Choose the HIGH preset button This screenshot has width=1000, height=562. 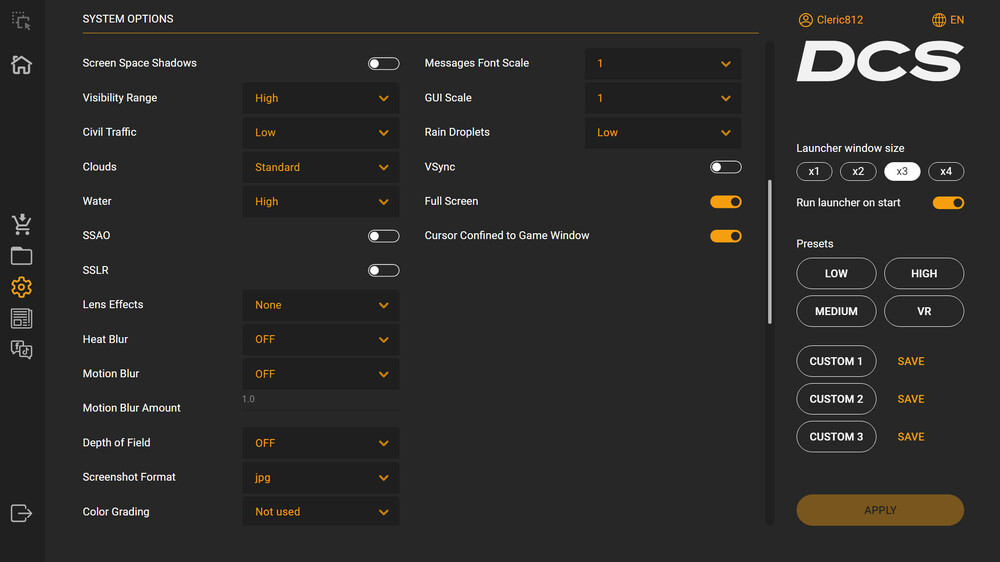[924, 273]
